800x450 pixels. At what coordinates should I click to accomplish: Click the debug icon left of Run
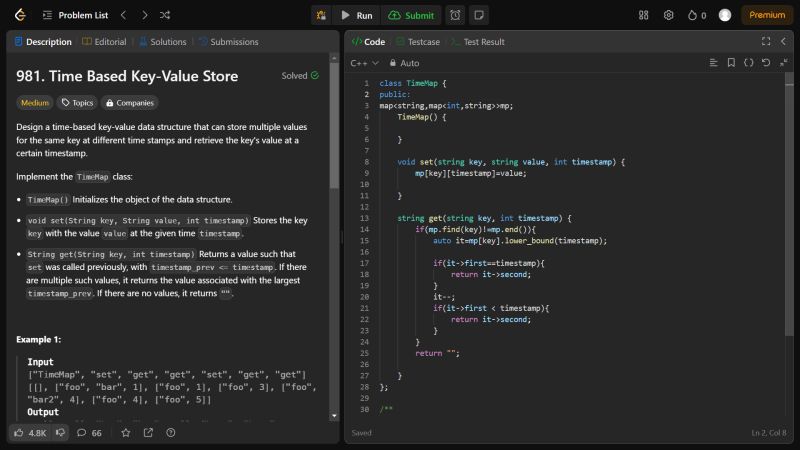coord(322,15)
